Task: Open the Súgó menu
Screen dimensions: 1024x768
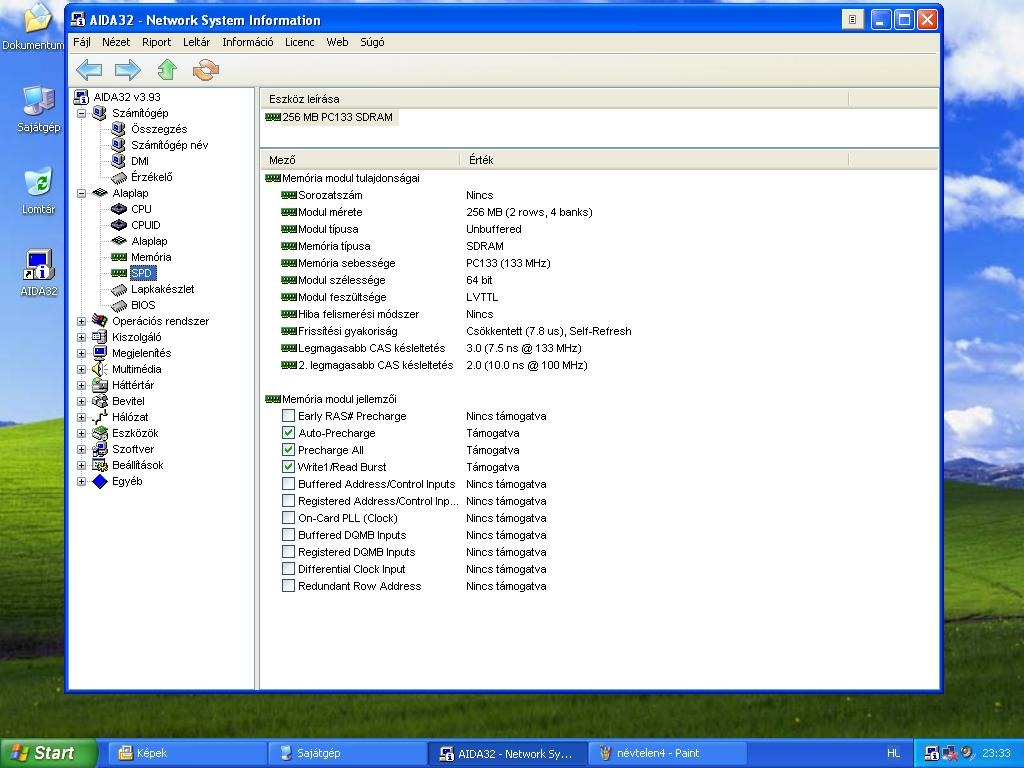Action: (372, 42)
